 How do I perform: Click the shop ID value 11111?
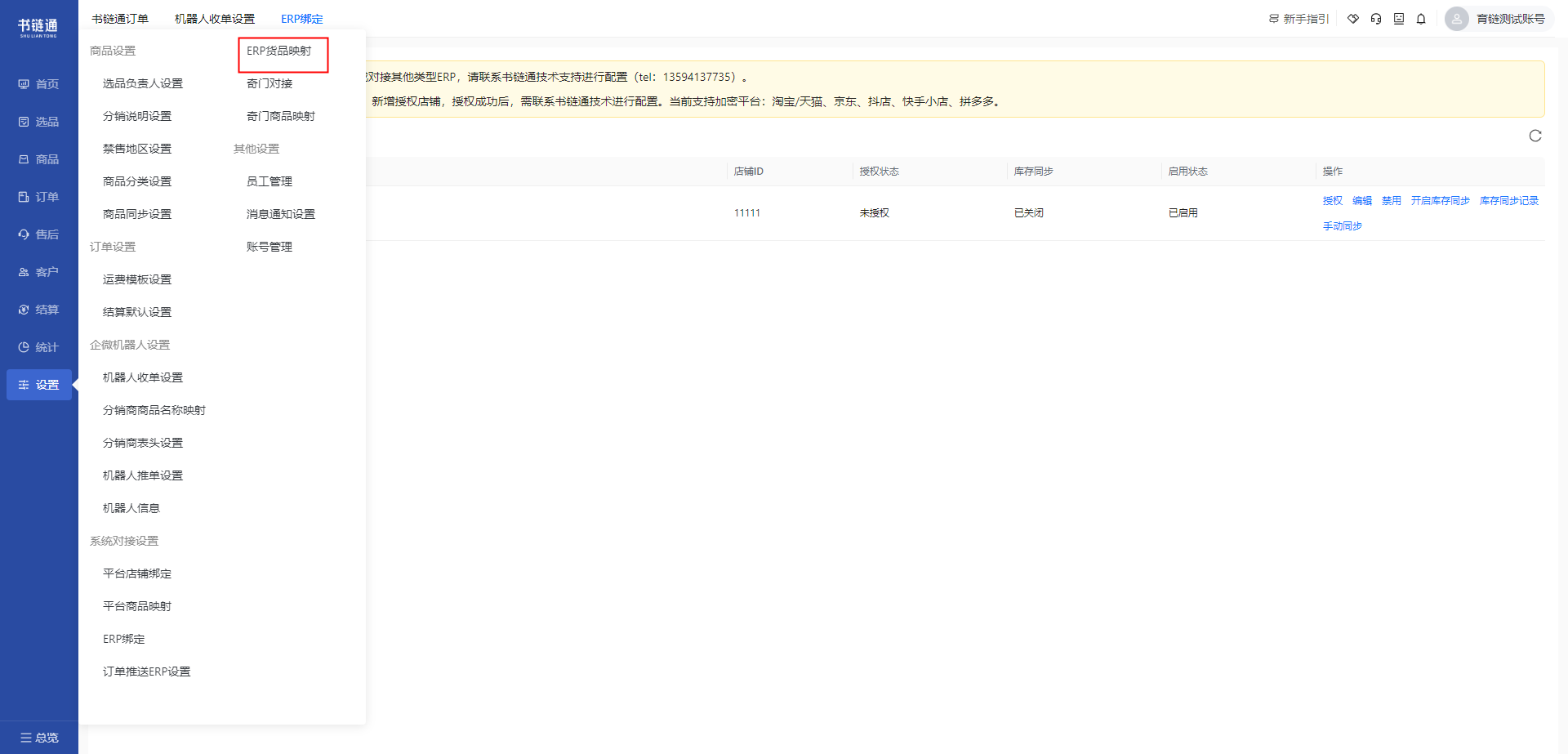[747, 213]
